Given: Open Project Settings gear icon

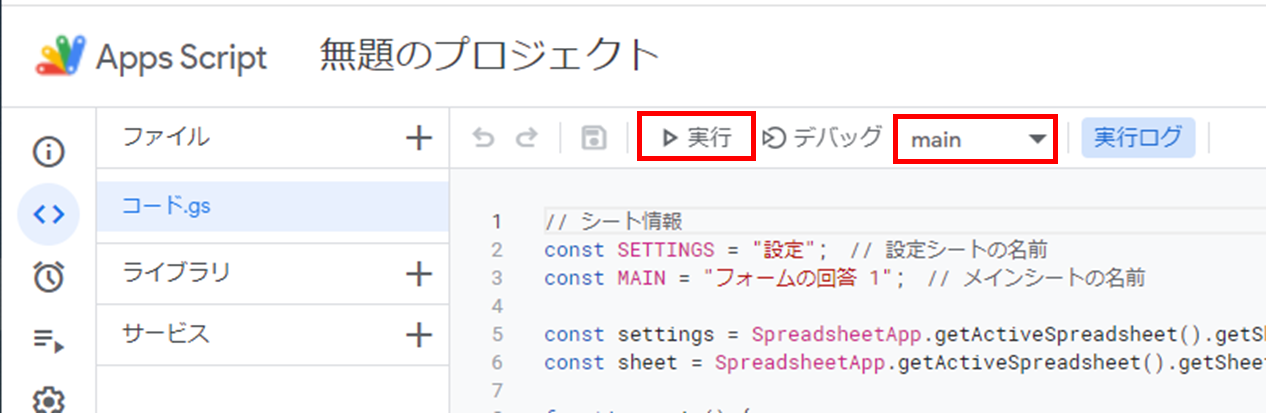Looking at the screenshot, I should tap(49, 400).
